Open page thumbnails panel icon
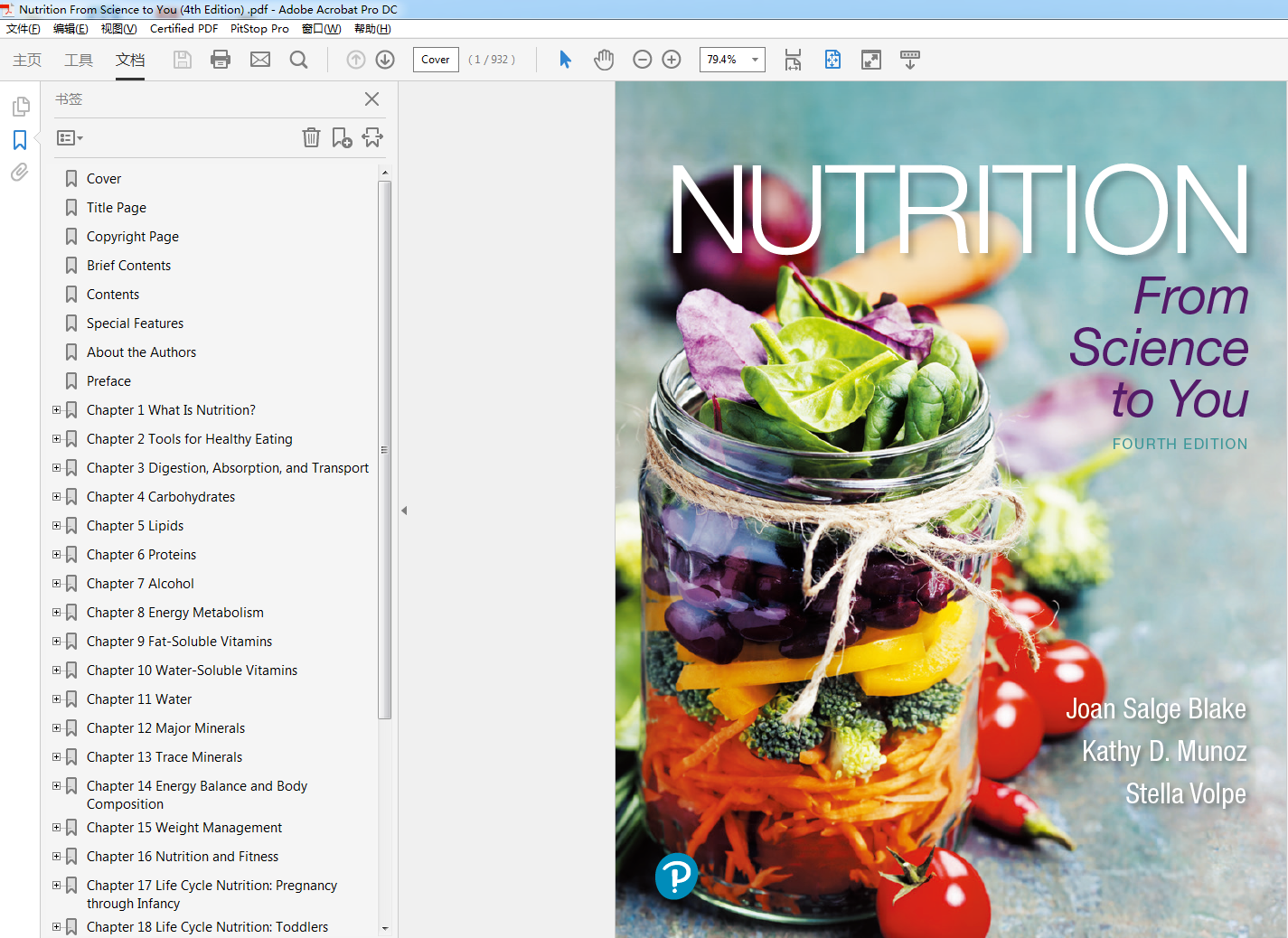Screen dimensions: 1288x938 (20, 108)
